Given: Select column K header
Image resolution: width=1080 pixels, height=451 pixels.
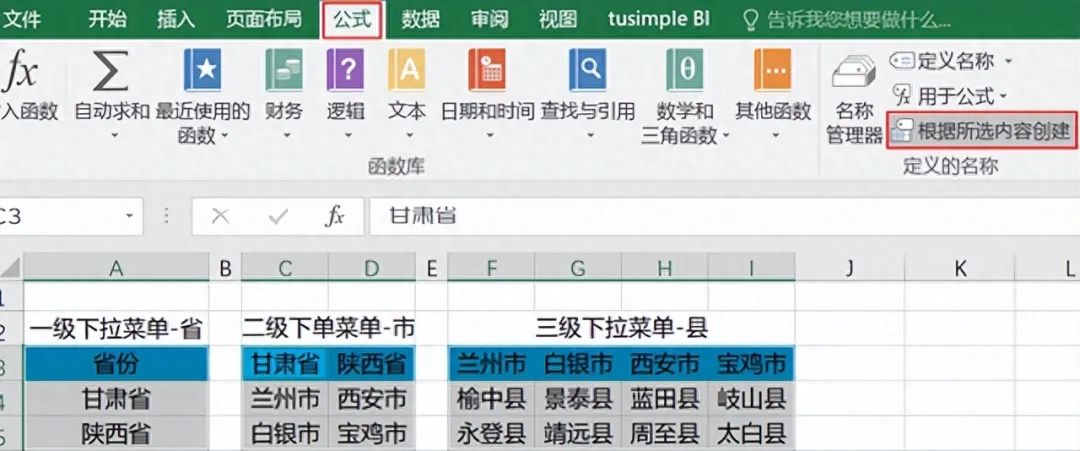Looking at the screenshot, I should [x=960, y=268].
